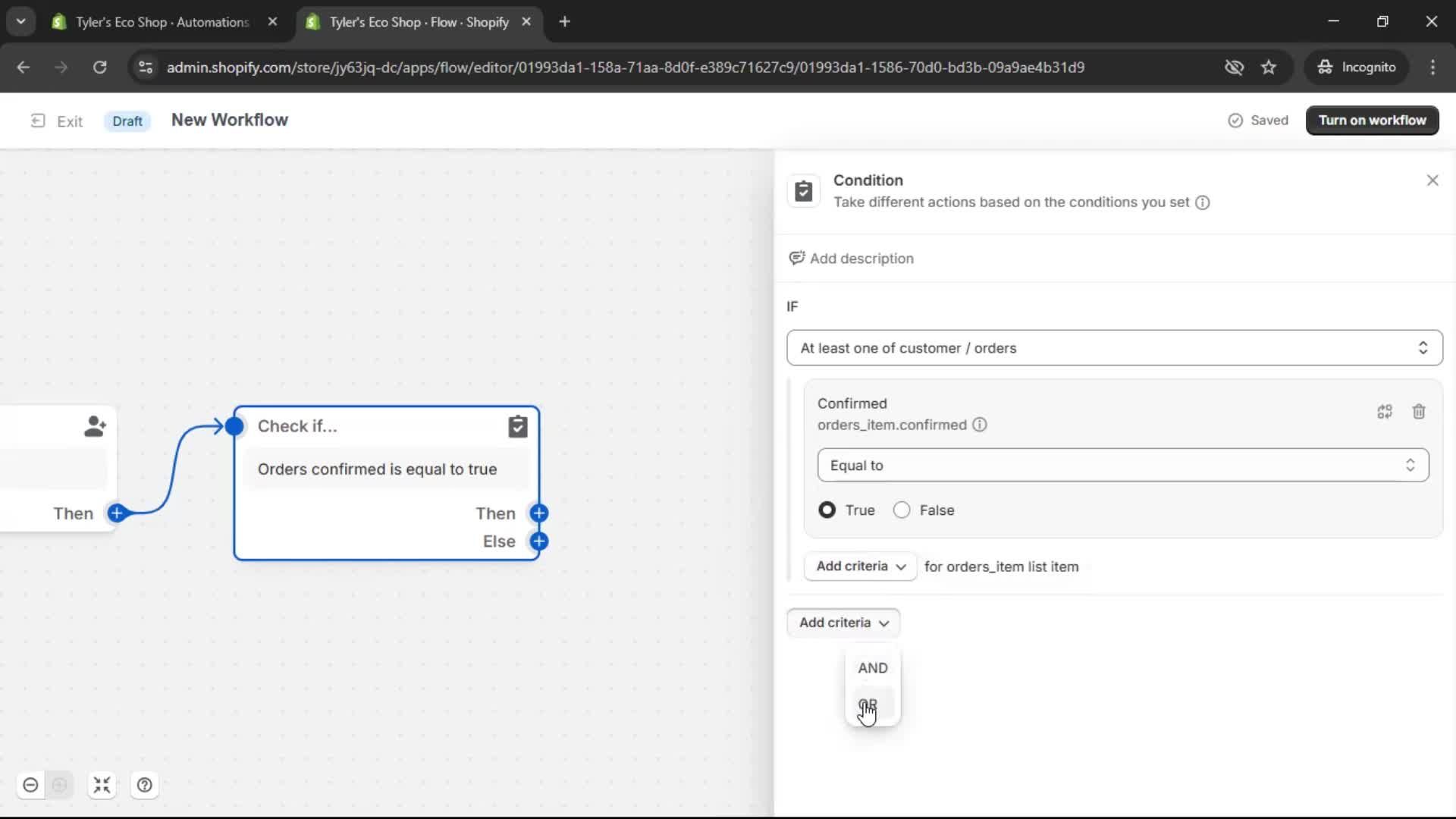1456x819 pixels.
Task: Click the info icon next to orders_item.confirmed
Action: pyautogui.click(x=979, y=425)
